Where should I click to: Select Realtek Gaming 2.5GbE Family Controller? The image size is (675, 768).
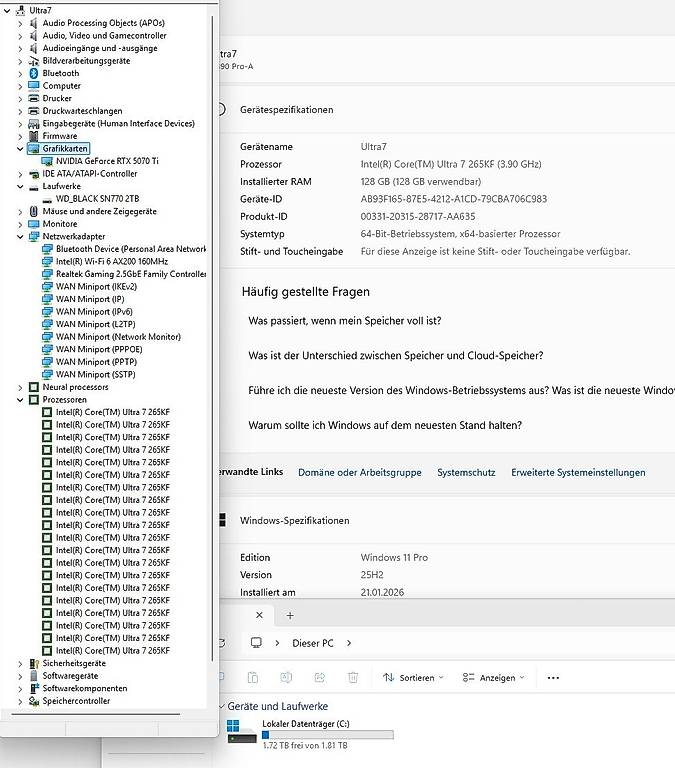coord(130,274)
